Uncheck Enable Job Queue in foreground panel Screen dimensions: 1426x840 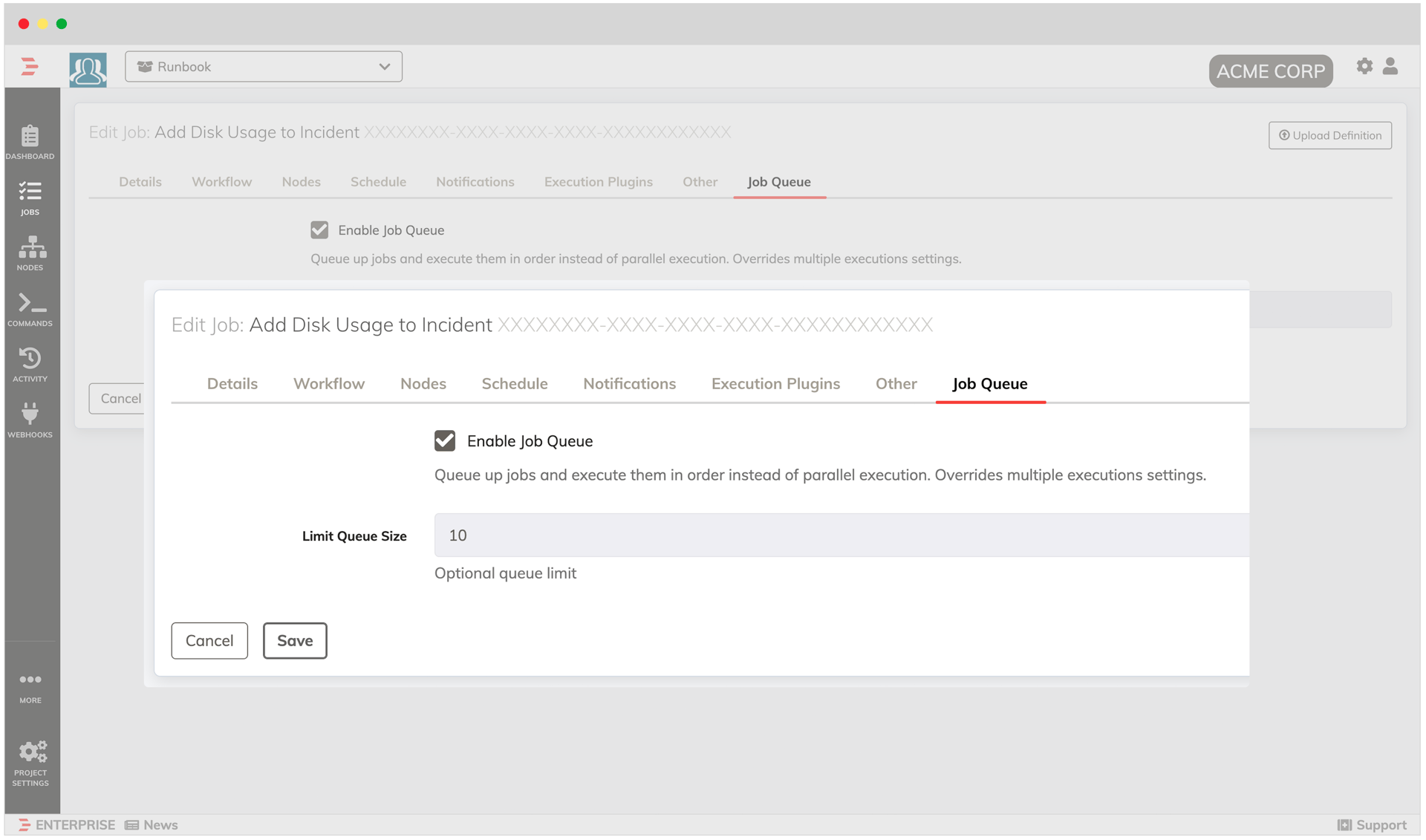pos(445,441)
